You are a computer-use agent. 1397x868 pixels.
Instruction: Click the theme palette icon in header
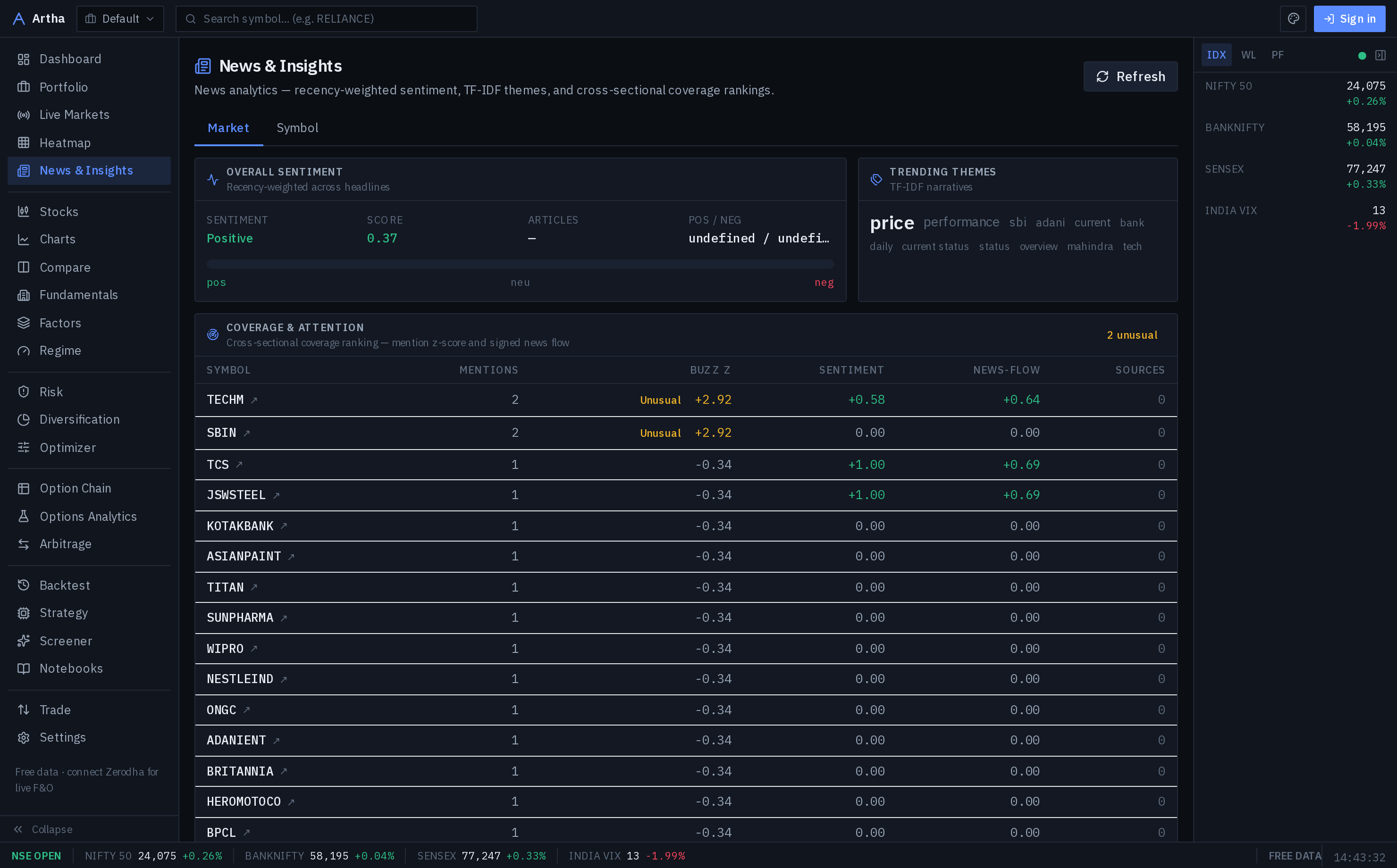coord(1293,19)
